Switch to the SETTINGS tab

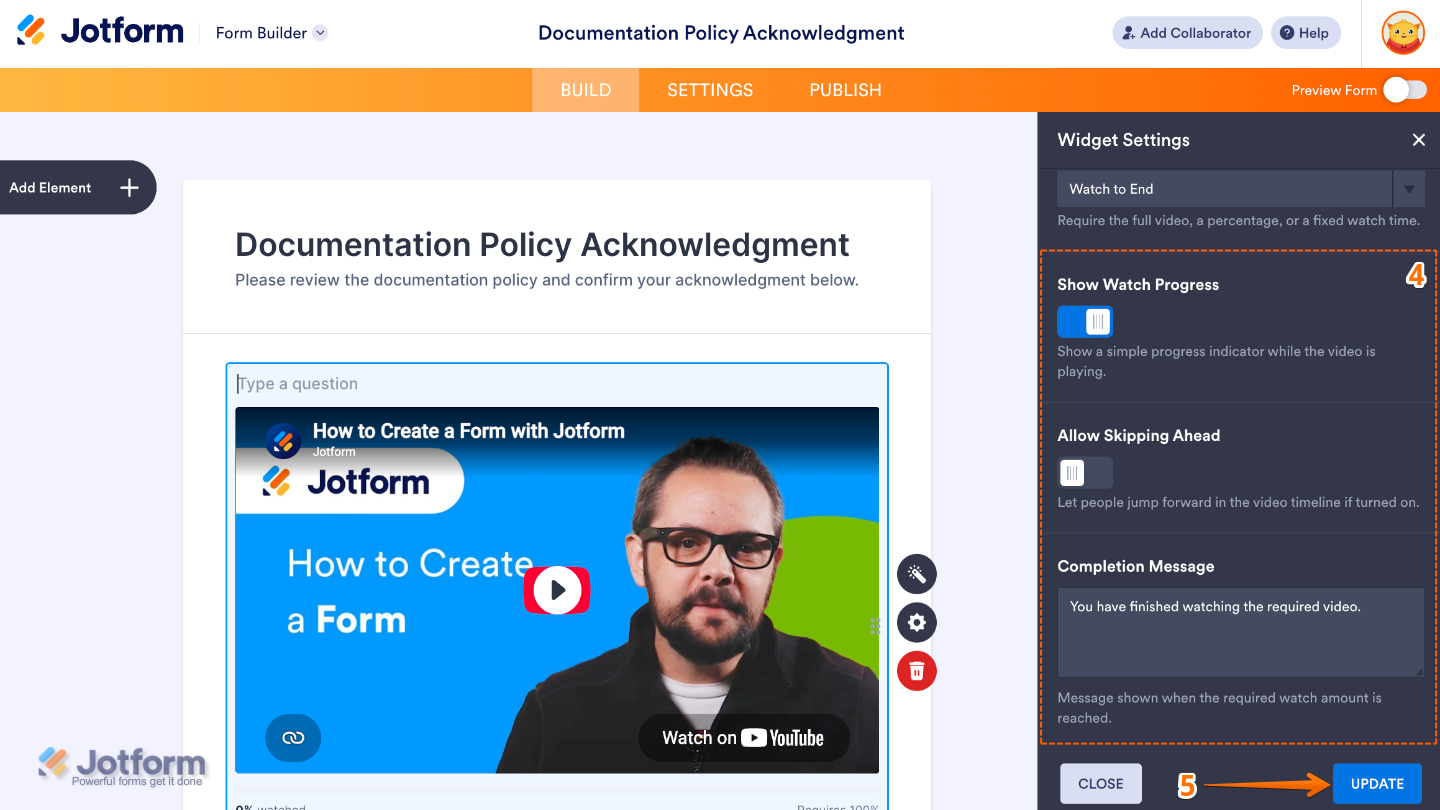tap(710, 90)
